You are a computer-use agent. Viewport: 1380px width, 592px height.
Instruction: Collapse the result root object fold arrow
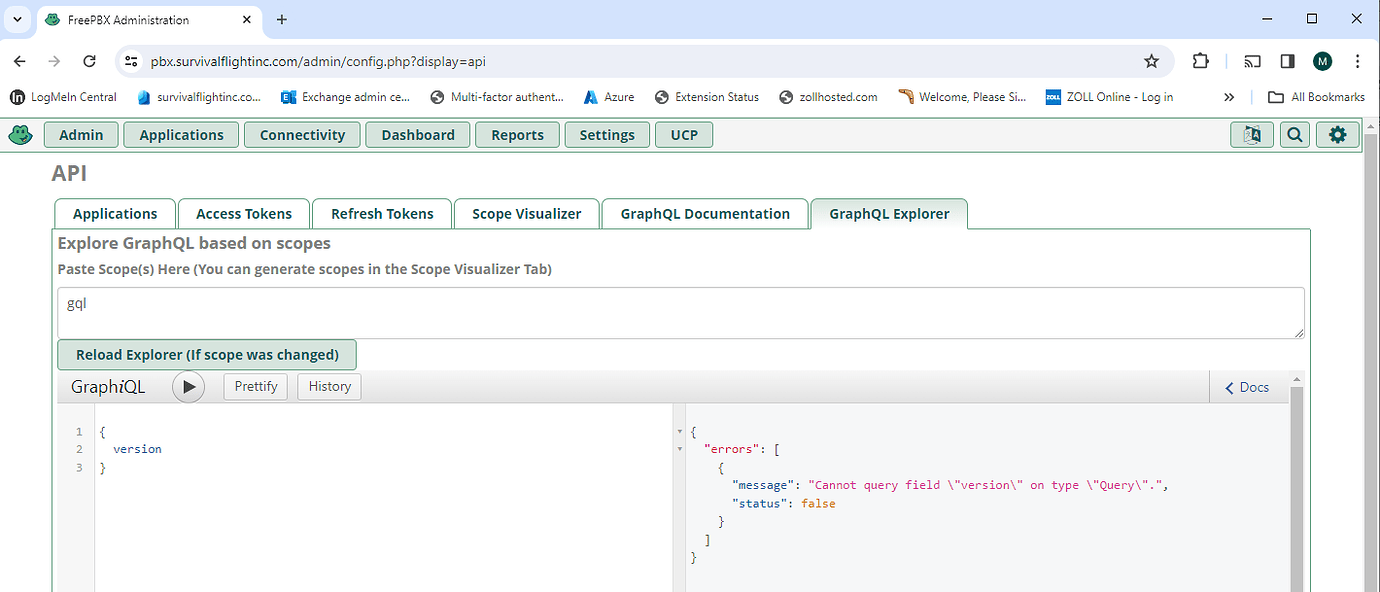coord(680,431)
